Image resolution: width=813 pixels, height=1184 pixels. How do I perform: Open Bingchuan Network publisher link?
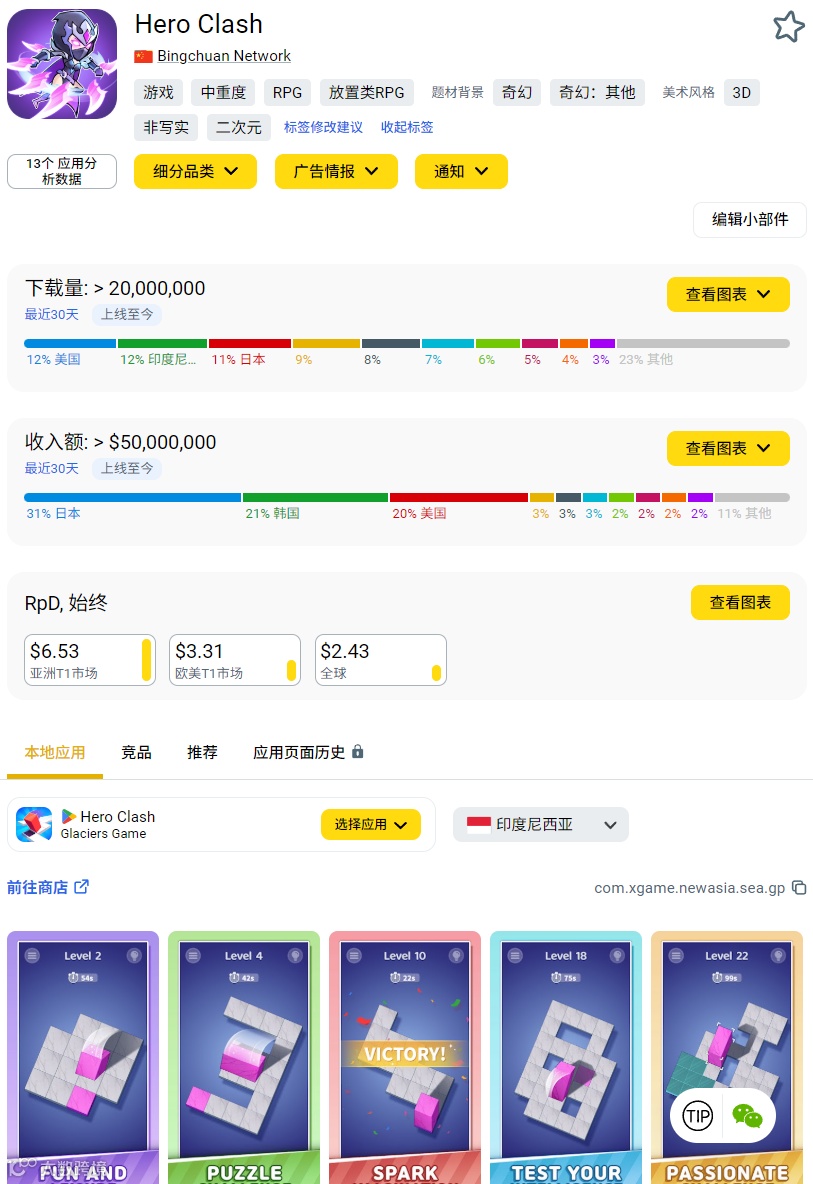(x=223, y=56)
